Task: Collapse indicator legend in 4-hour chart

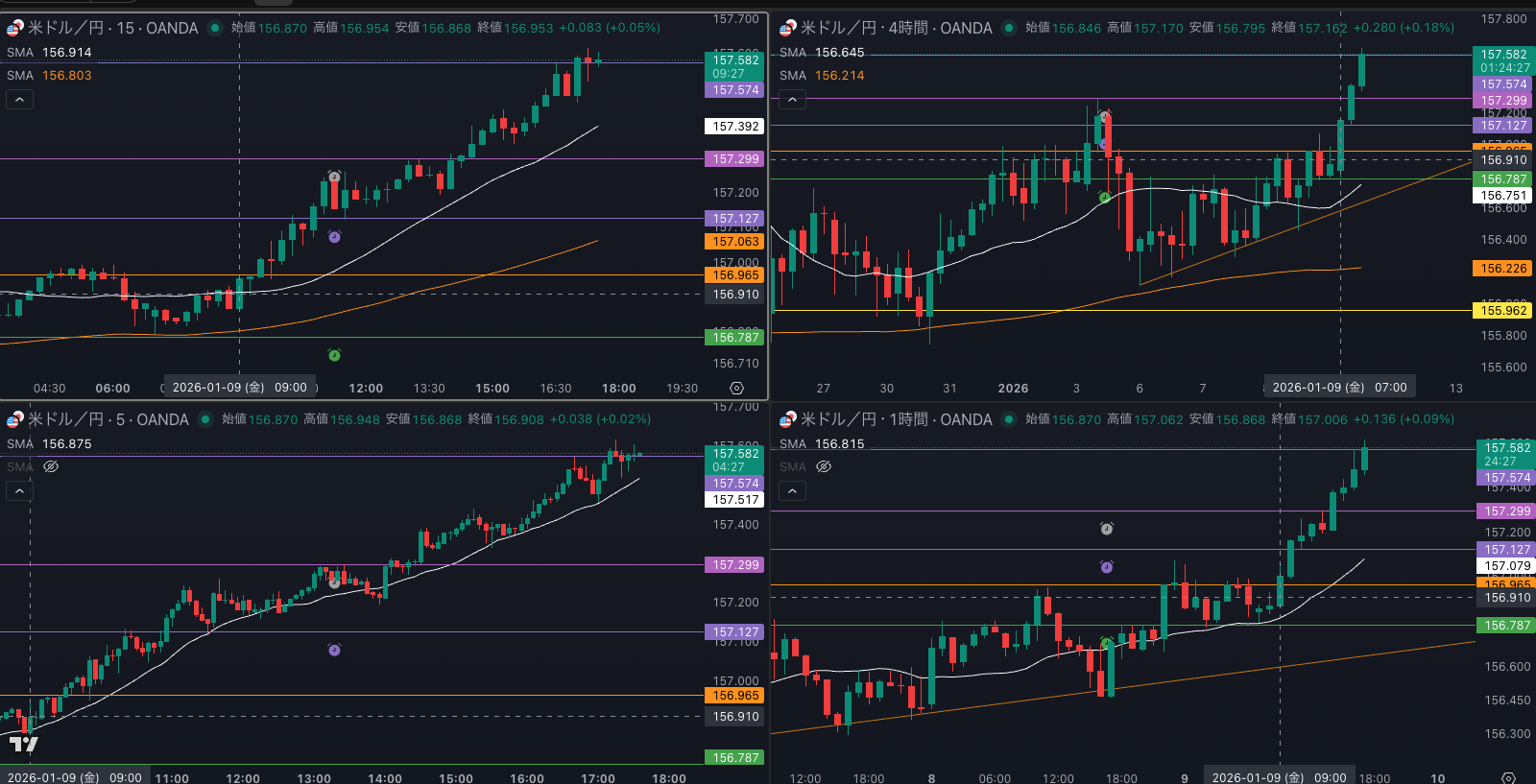Action: coord(792,100)
